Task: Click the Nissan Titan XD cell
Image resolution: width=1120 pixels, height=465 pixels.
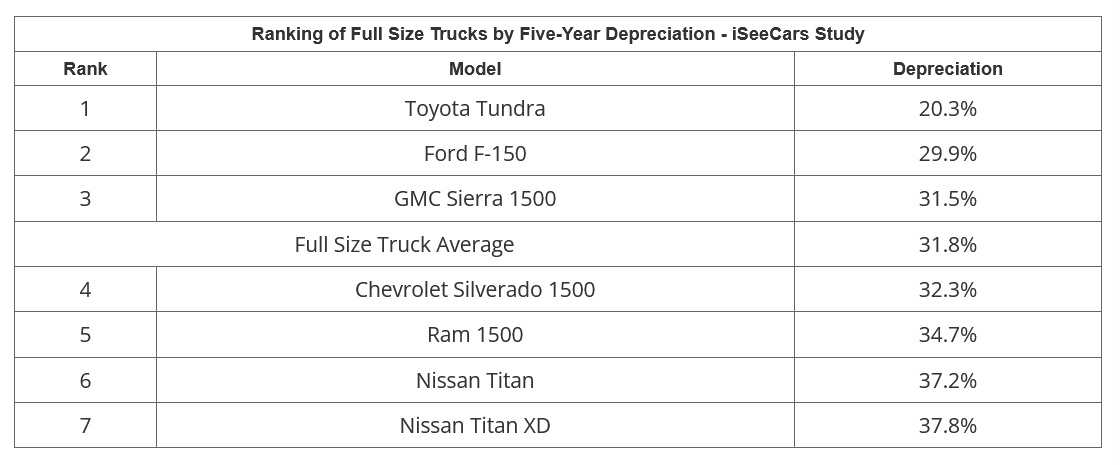Action: pyautogui.click(x=475, y=425)
